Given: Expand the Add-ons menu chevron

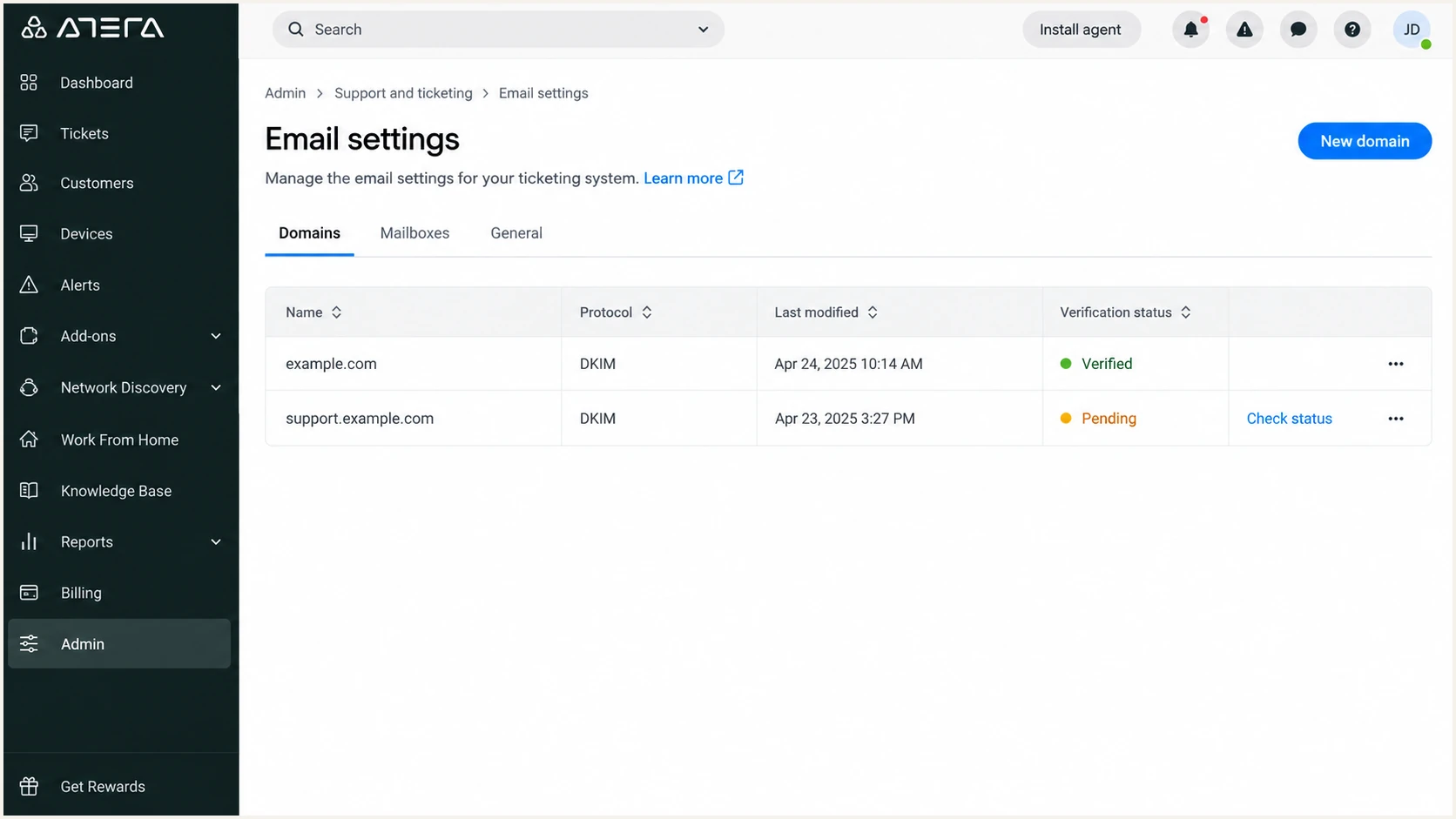Looking at the screenshot, I should tap(216, 336).
